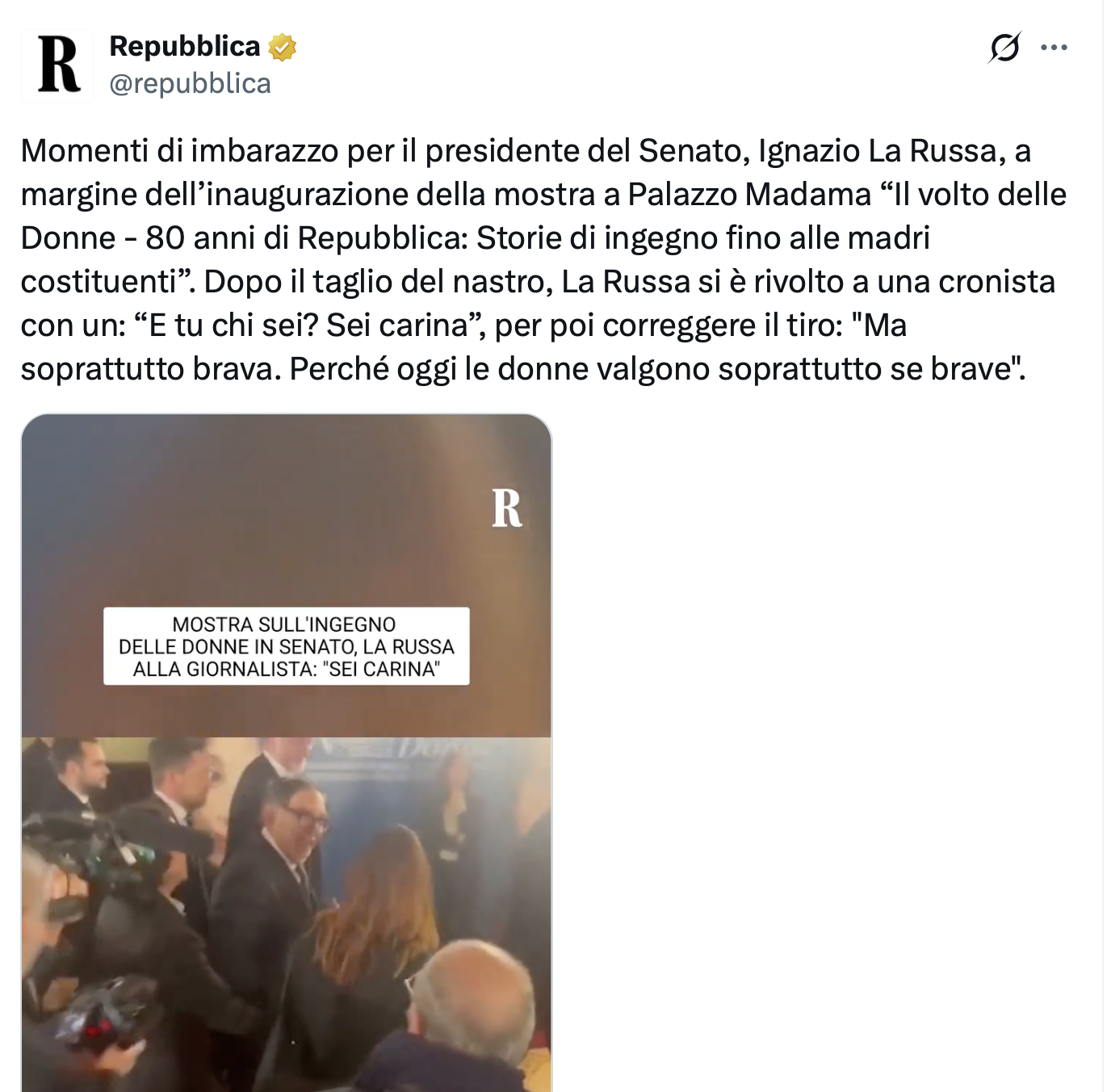Open the three-dot more options menu
1111x1092 pixels.
[x=1054, y=48]
